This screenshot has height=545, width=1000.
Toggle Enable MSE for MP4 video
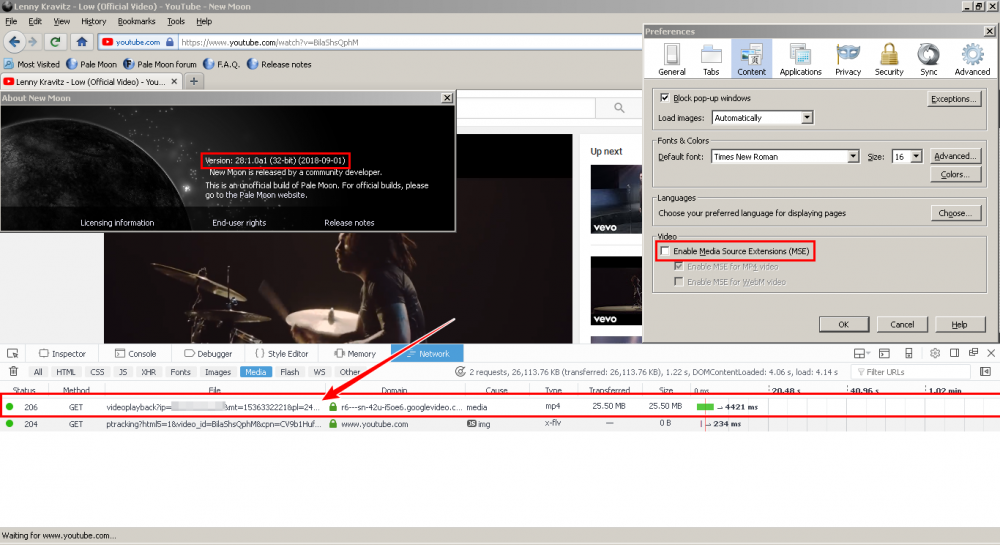[x=679, y=266]
